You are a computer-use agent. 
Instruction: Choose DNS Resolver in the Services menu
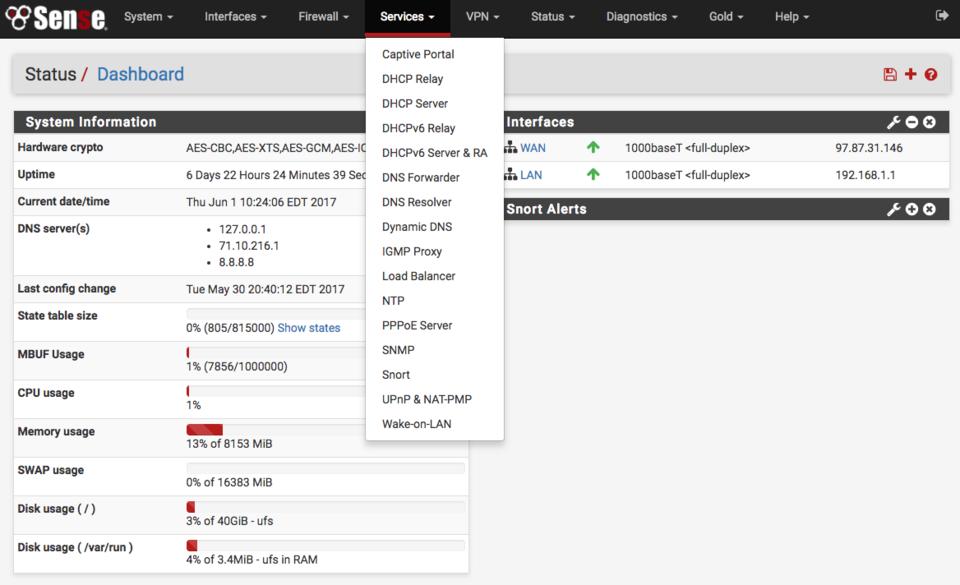click(x=416, y=202)
